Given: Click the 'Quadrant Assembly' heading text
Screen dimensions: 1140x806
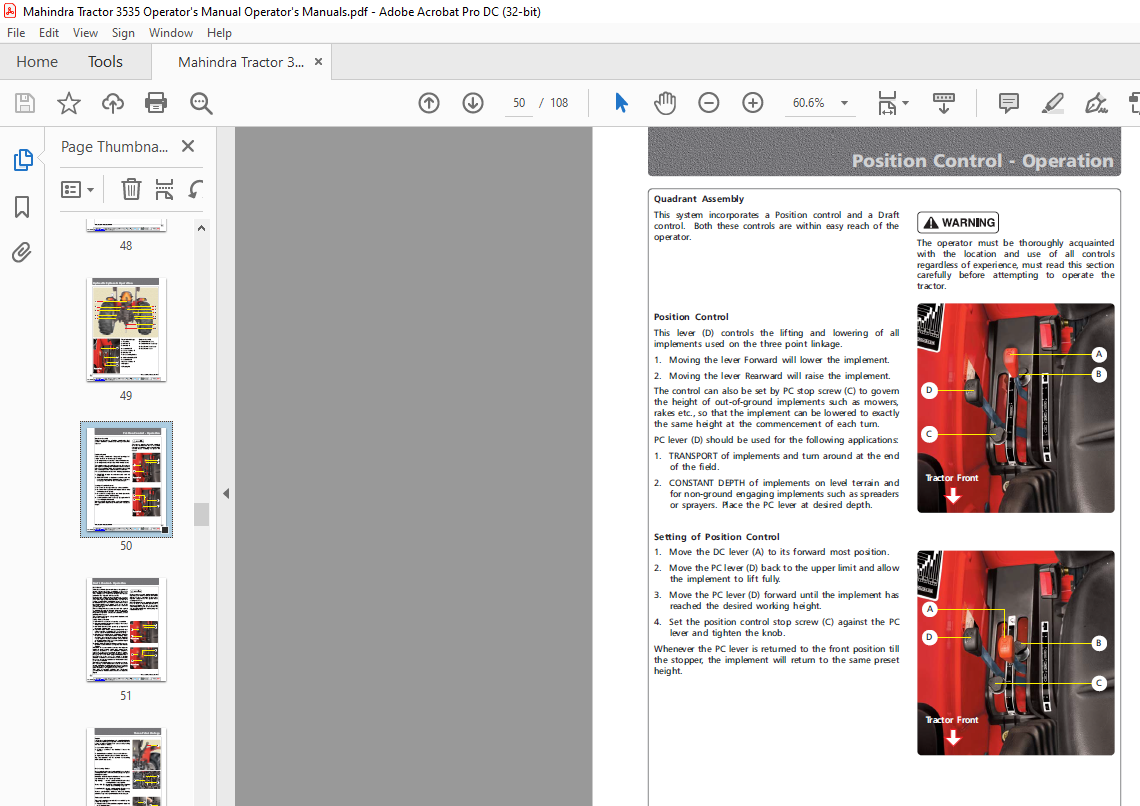Looking at the screenshot, I should coord(699,198).
